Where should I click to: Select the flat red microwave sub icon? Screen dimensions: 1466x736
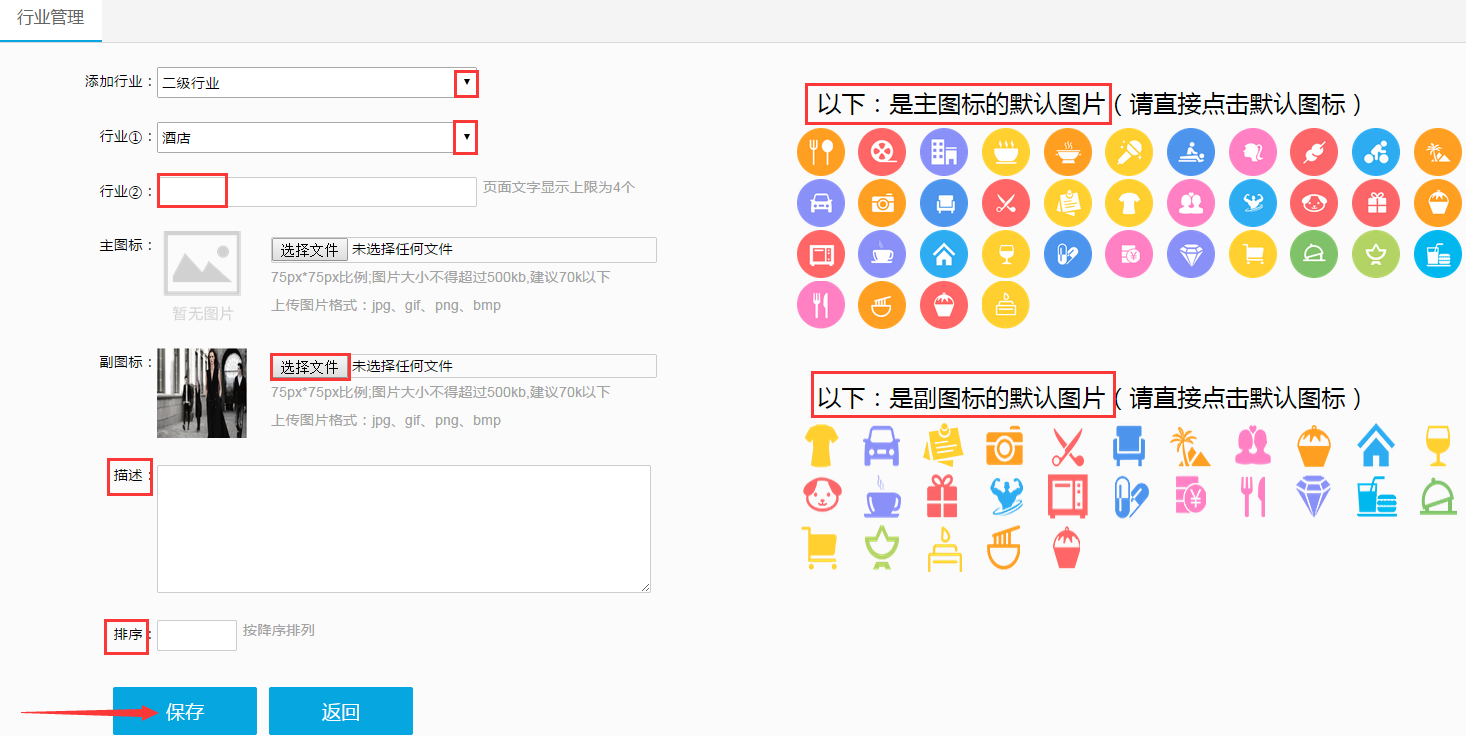(x=1067, y=497)
